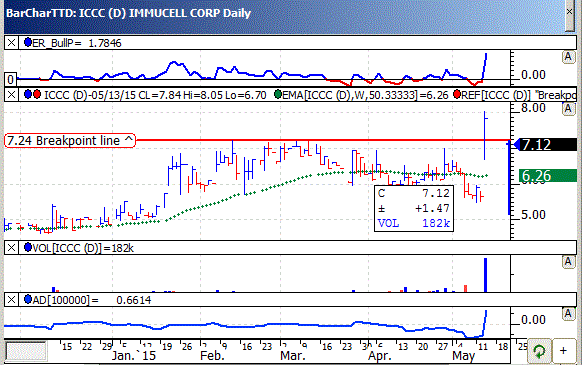
Task: Click the blue and red dots beside ICCC (D)-05/13/15
Action: pos(32,94)
